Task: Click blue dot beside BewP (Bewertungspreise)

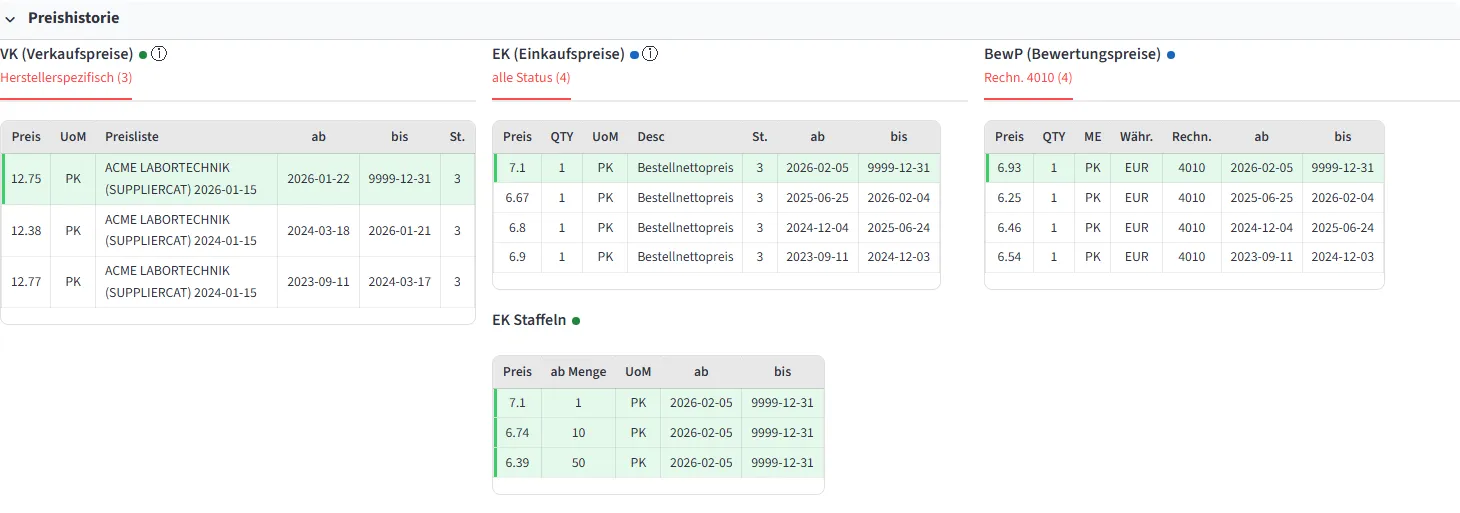Action: [1171, 55]
